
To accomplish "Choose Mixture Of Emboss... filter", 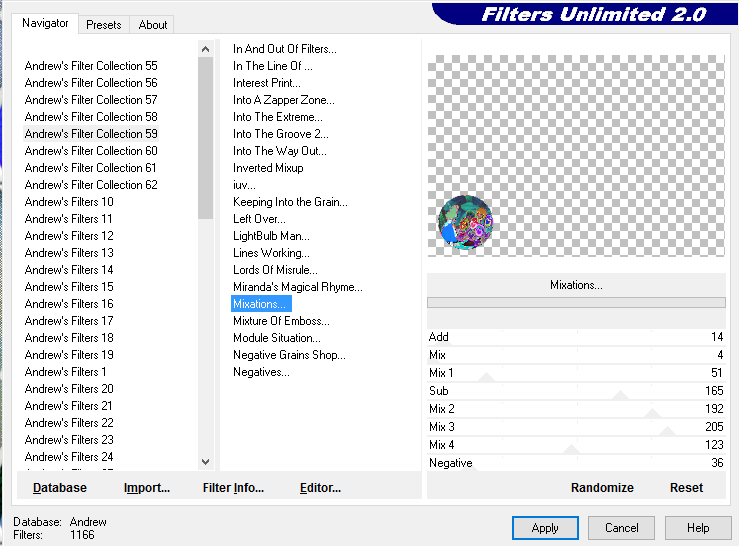I will [x=281, y=321].
